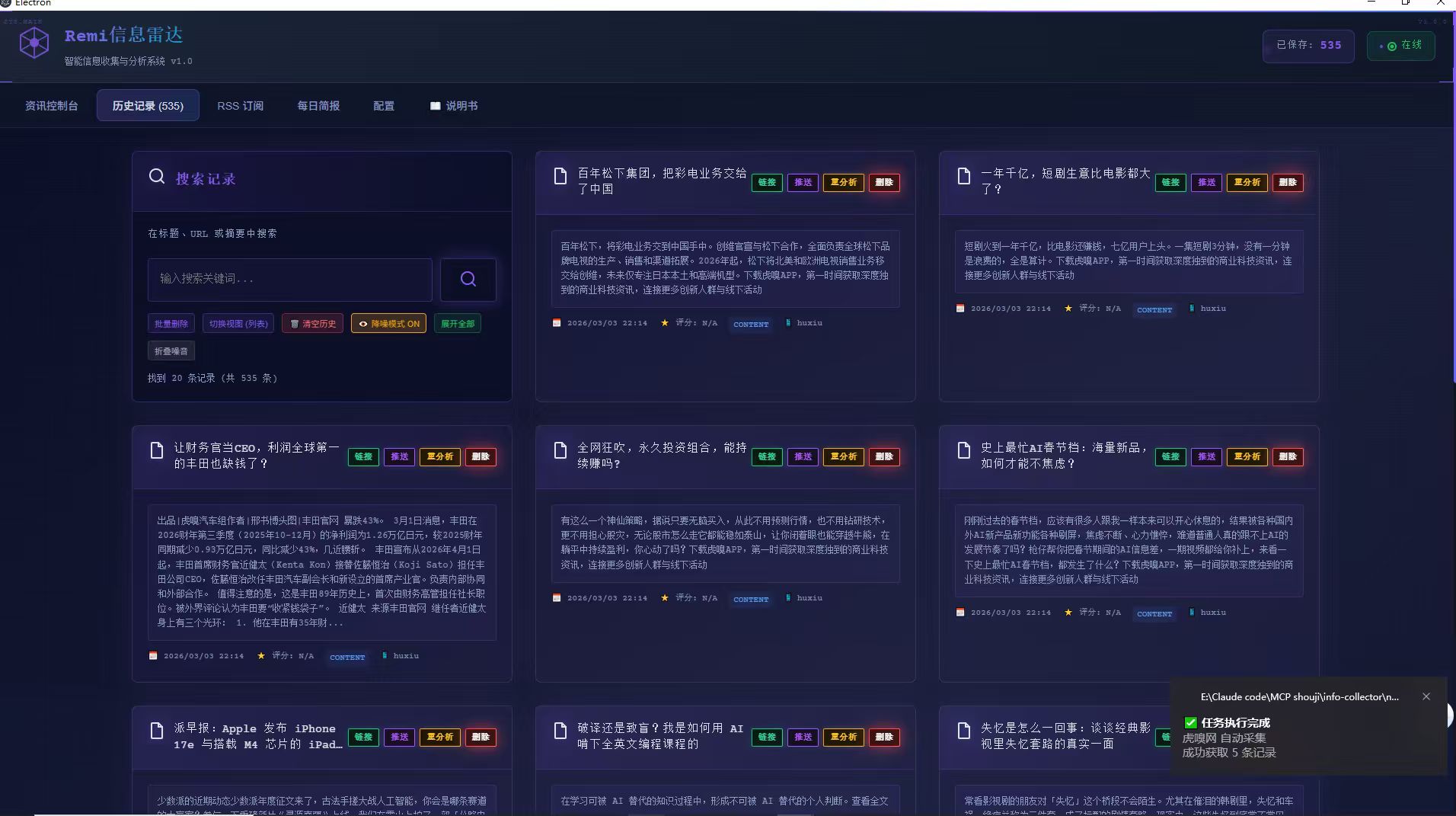Switch to the RSS 订阅 tab

click(x=240, y=106)
